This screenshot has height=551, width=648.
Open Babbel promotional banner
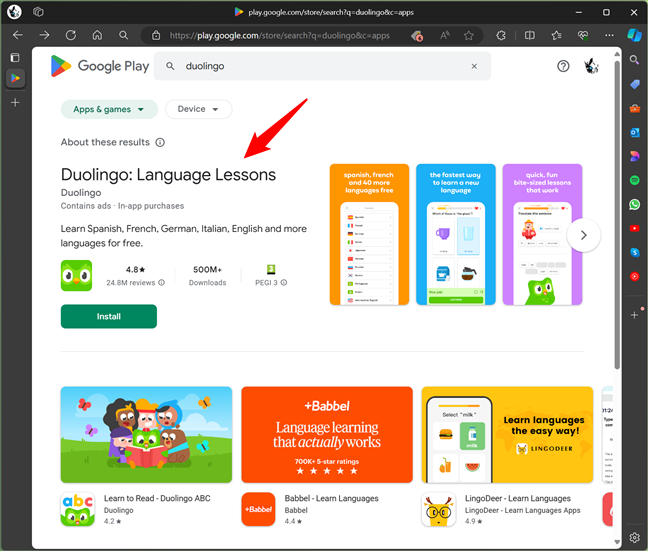(x=327, y=434)
